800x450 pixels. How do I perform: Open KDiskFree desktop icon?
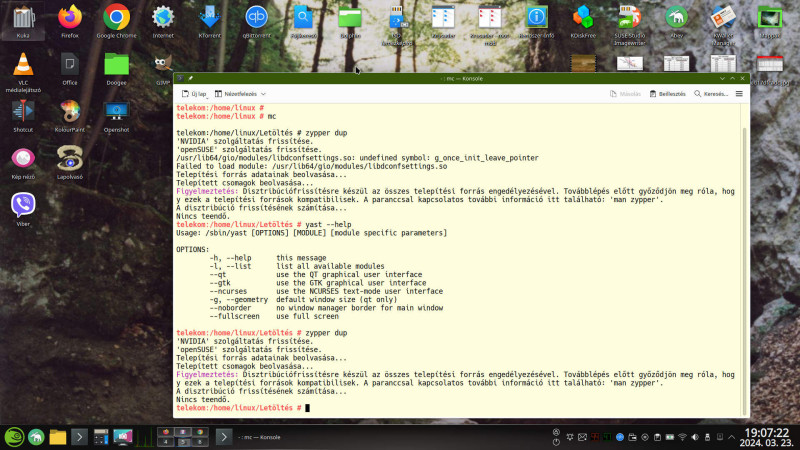pos(583,21)
